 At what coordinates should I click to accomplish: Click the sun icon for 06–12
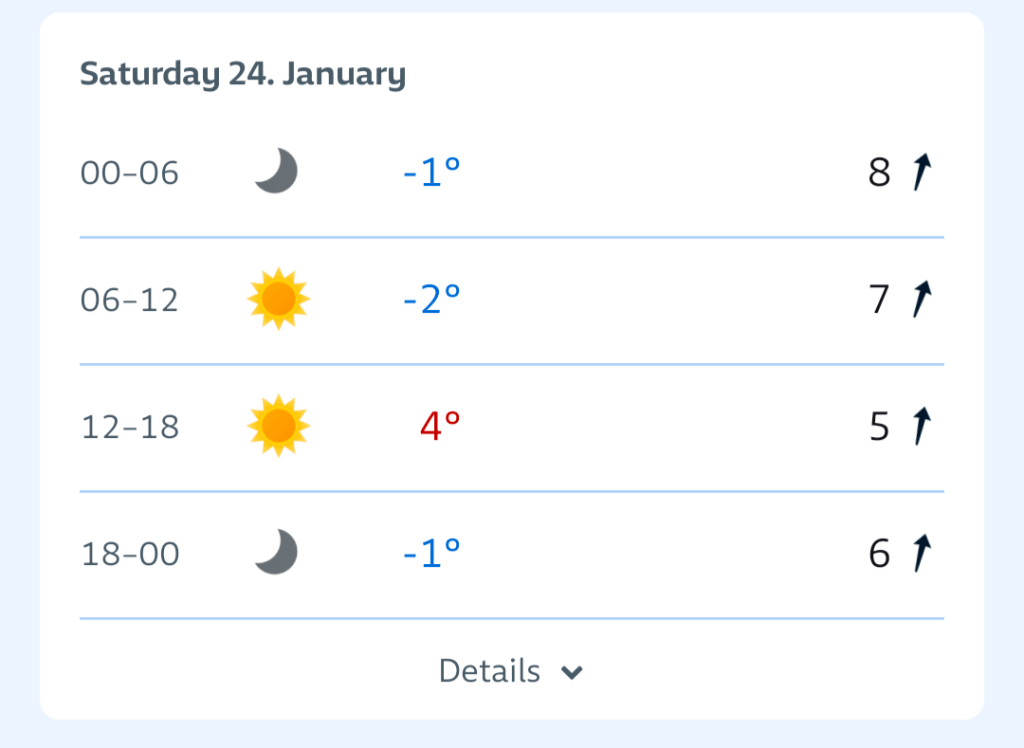pos(278,299)
